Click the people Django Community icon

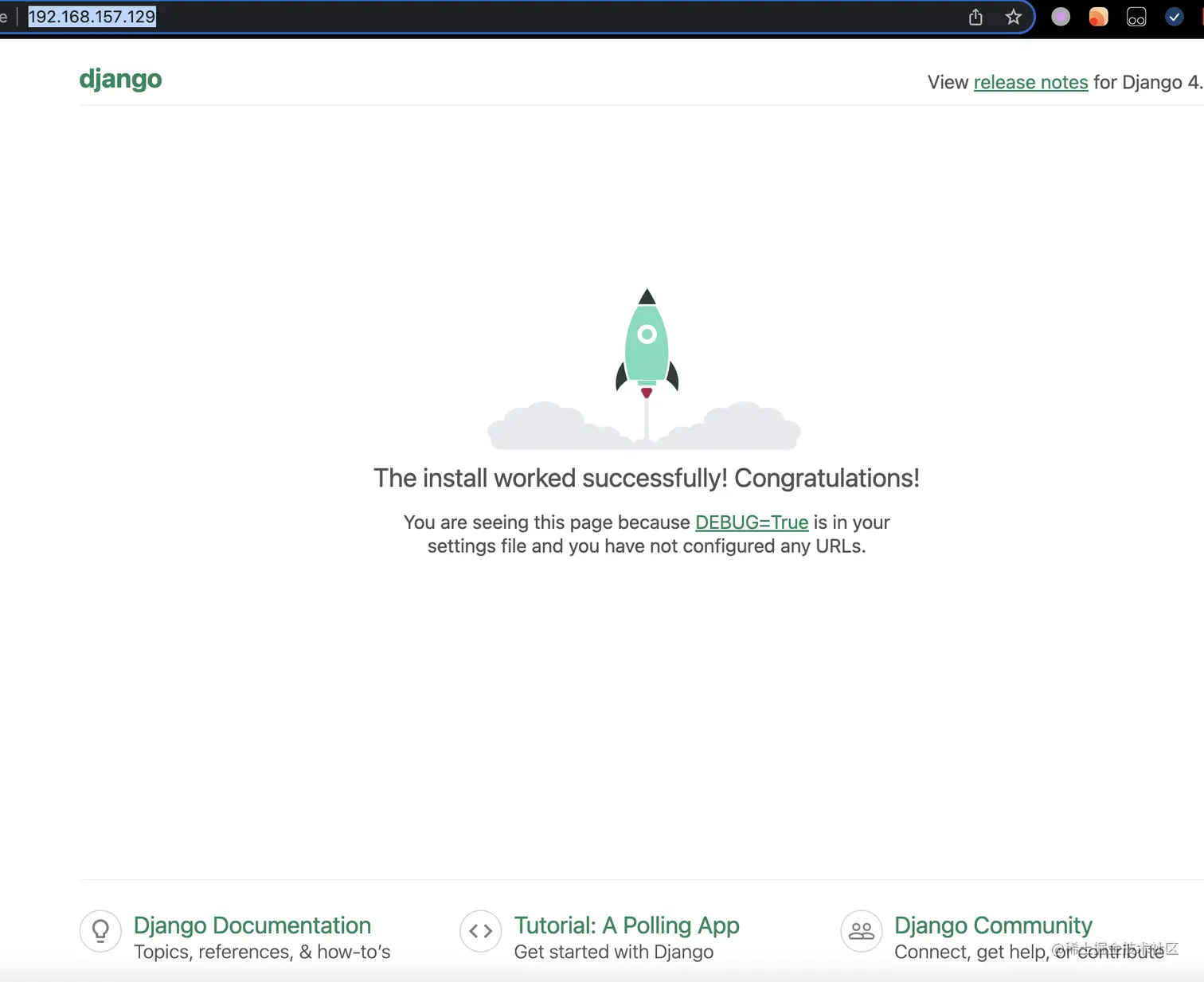coord(862,931)
